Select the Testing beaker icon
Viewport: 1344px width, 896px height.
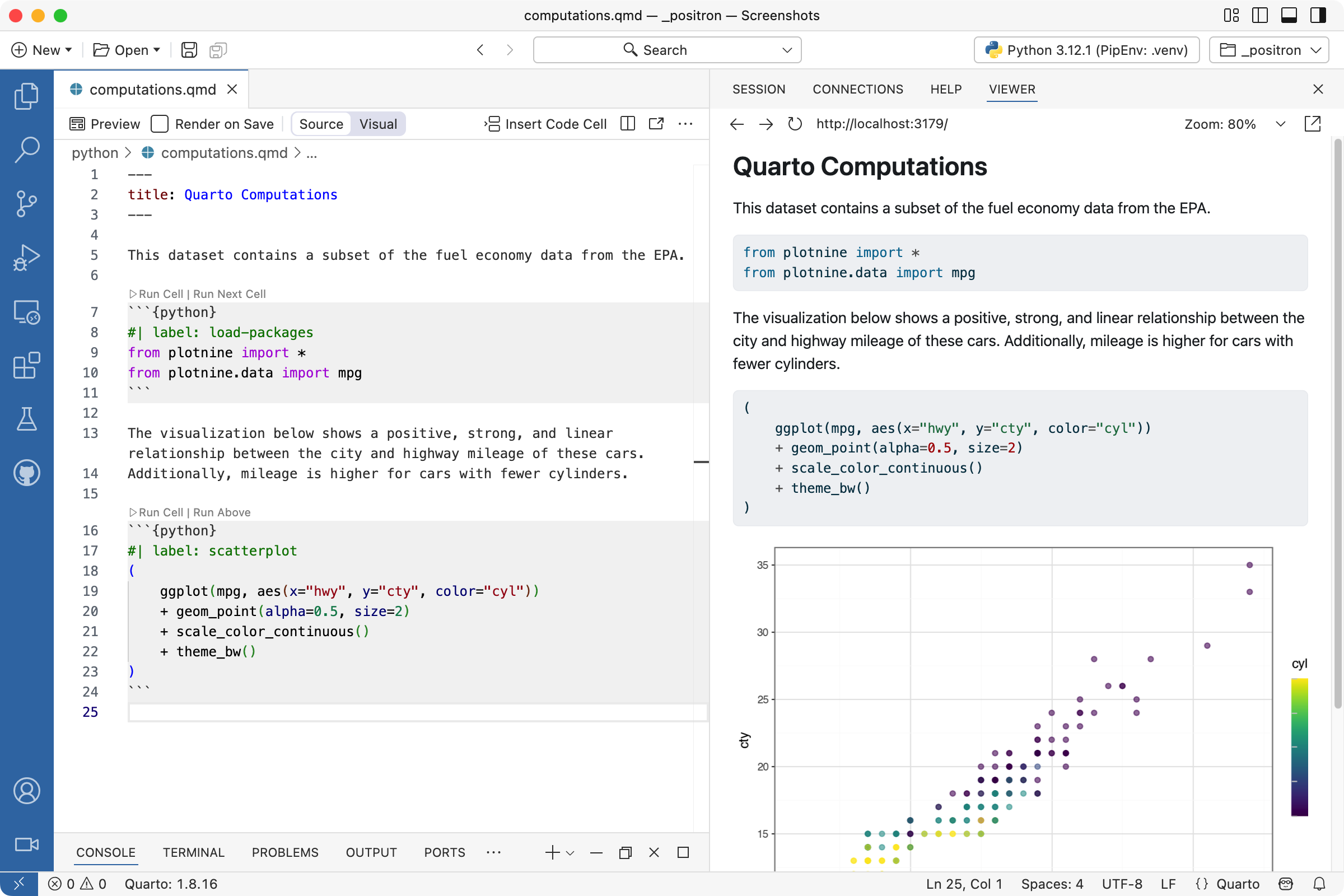[x=26, y=419]
